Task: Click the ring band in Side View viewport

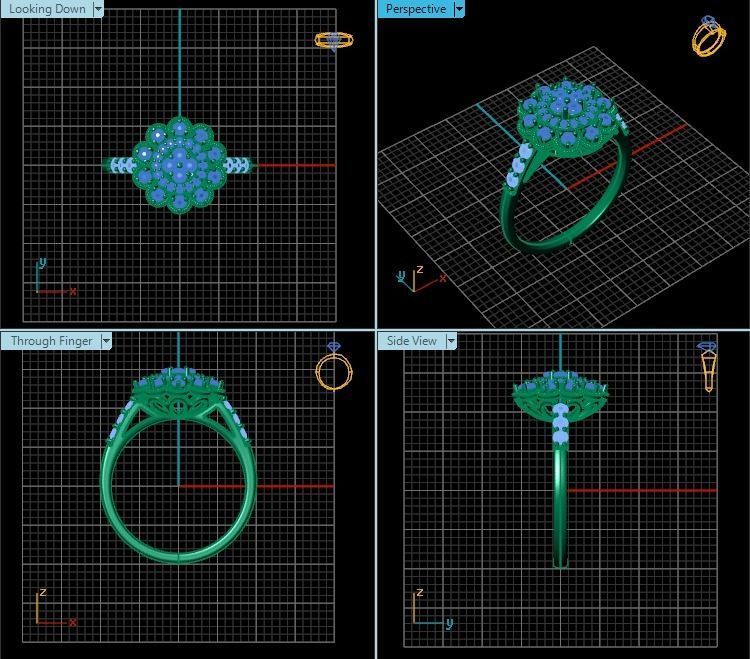Action: coord(561,507)
